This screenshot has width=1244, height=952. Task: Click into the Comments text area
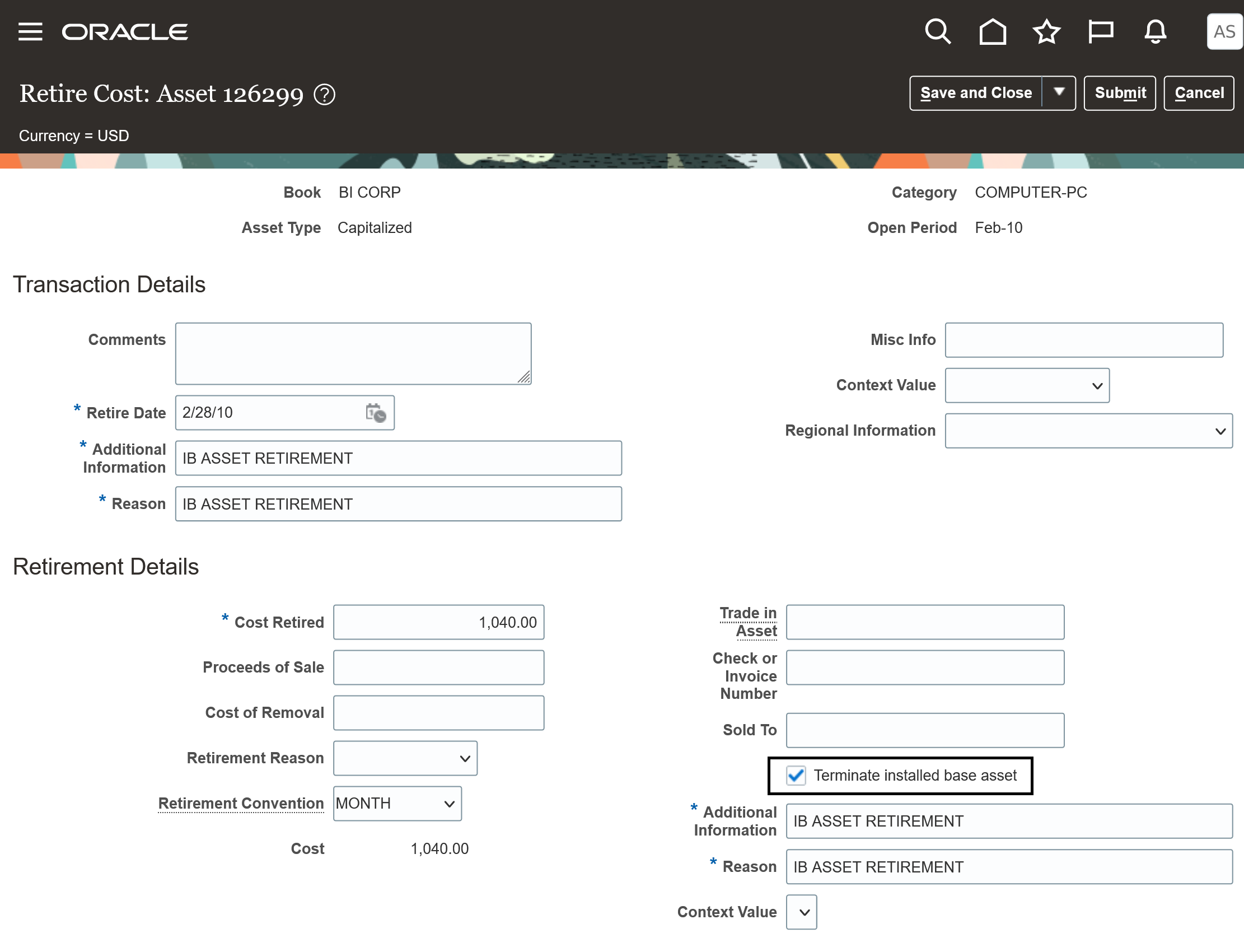353,354
